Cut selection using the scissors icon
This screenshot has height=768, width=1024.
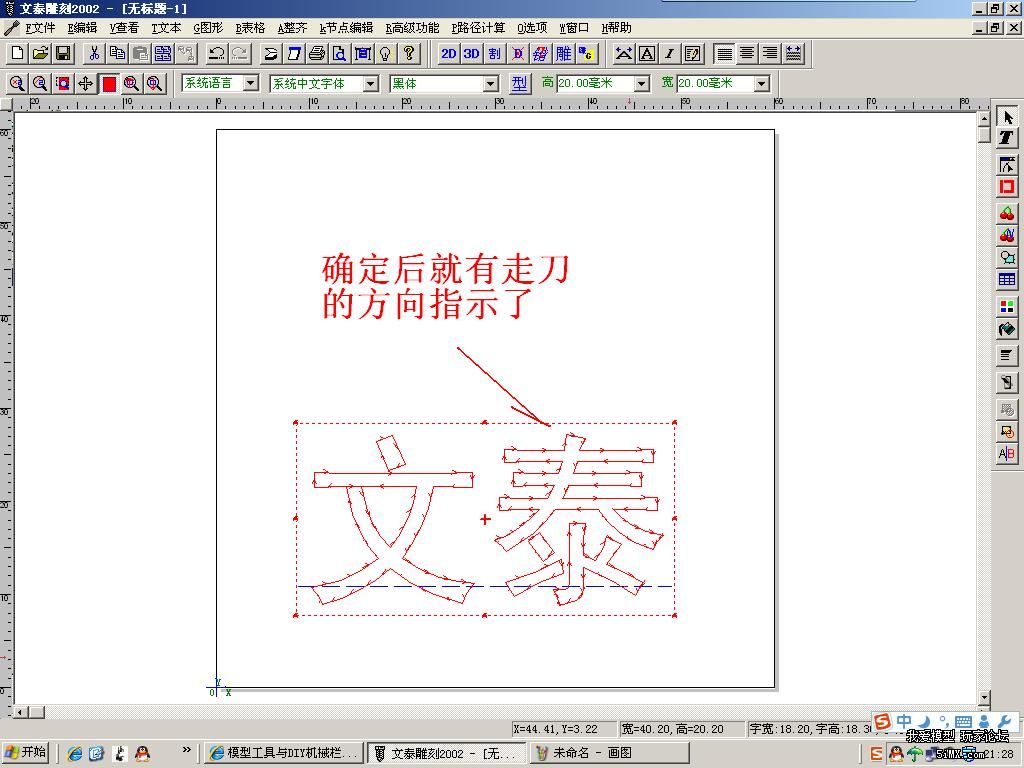95,54
